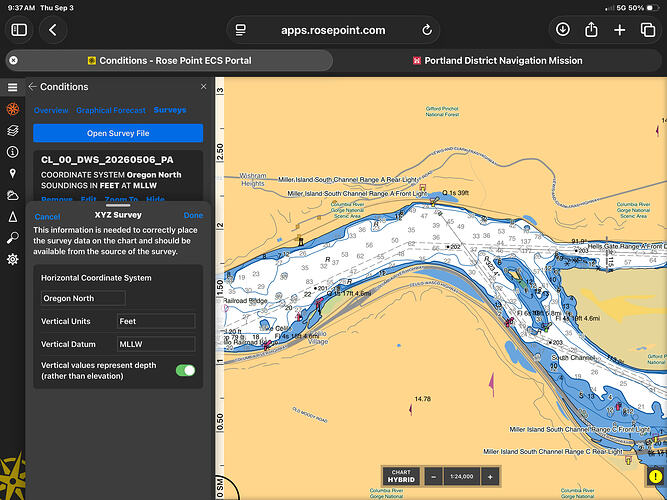The height and width of the screenshot is (500, 667).
Task: Open the 1:24,000 chart scale selector
Action: [x=462, y=477]
